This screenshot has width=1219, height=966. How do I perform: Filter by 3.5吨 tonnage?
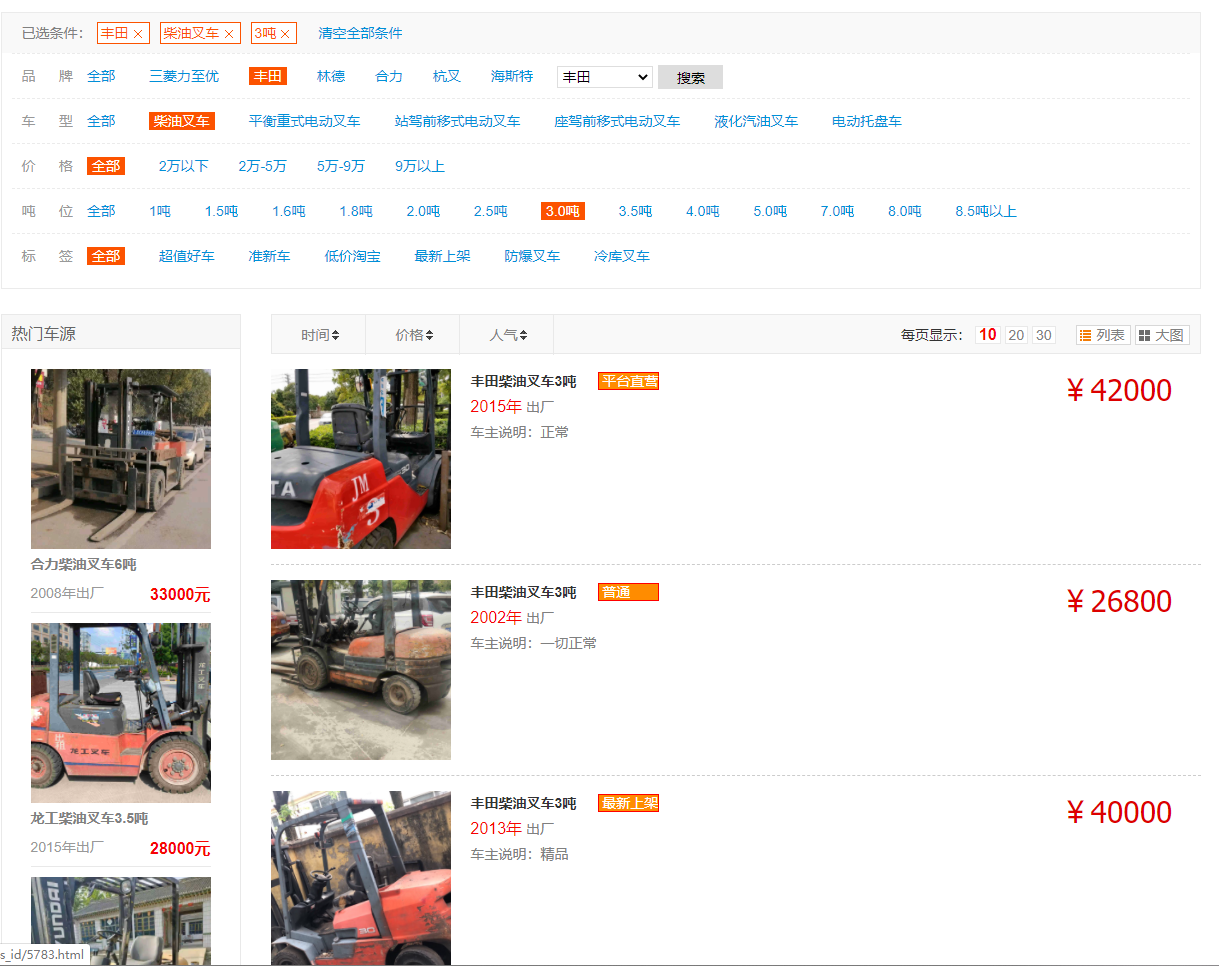(x=635, y=211)
